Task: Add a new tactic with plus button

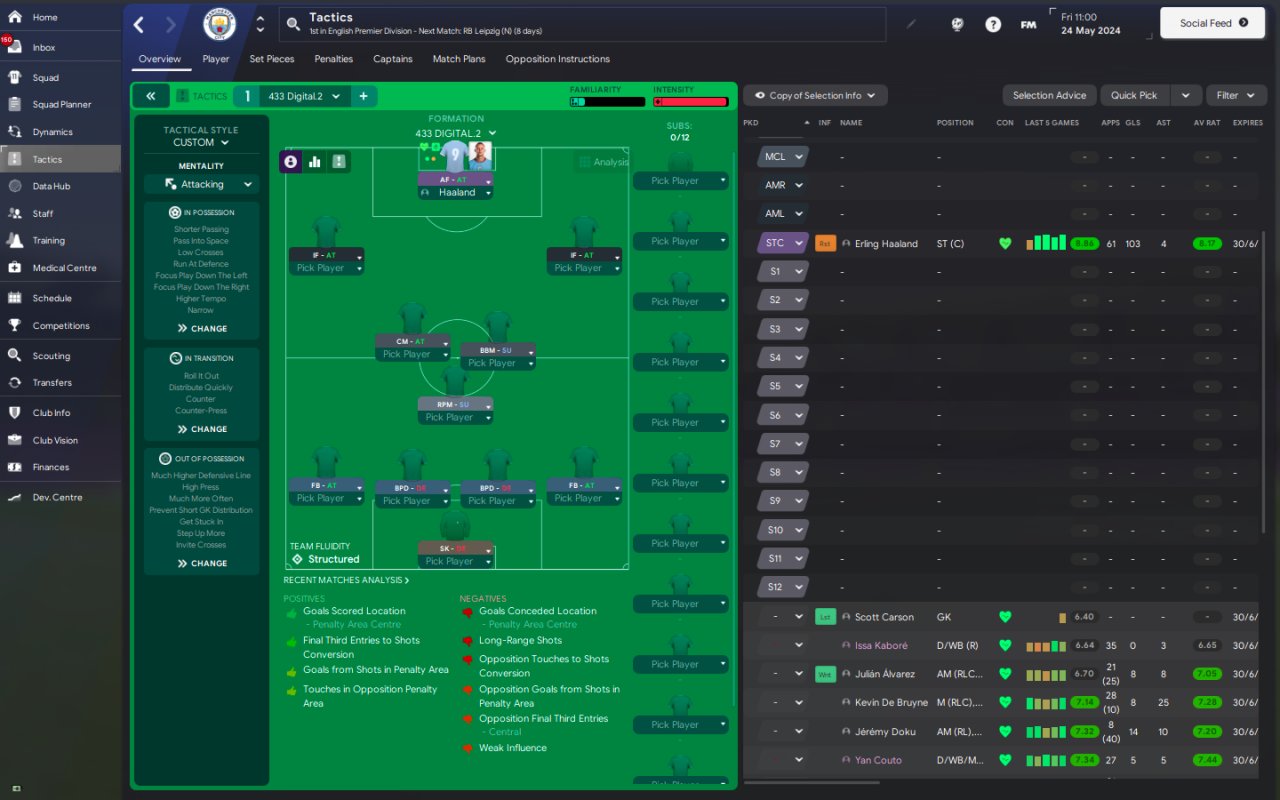Action: point(363,96)
